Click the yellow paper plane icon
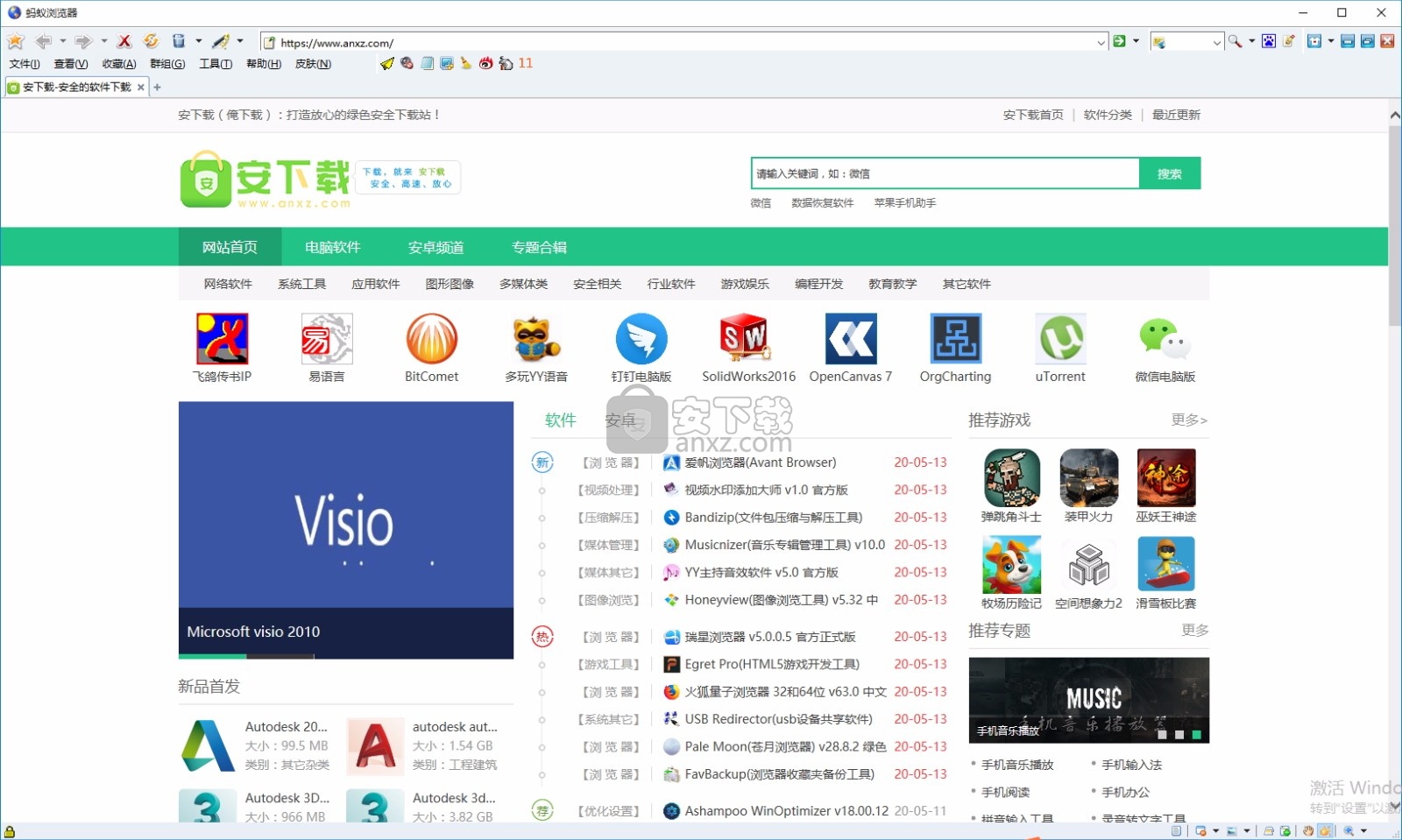The width and height of the screenshot is (1402, 840). [x=387, y=63]
